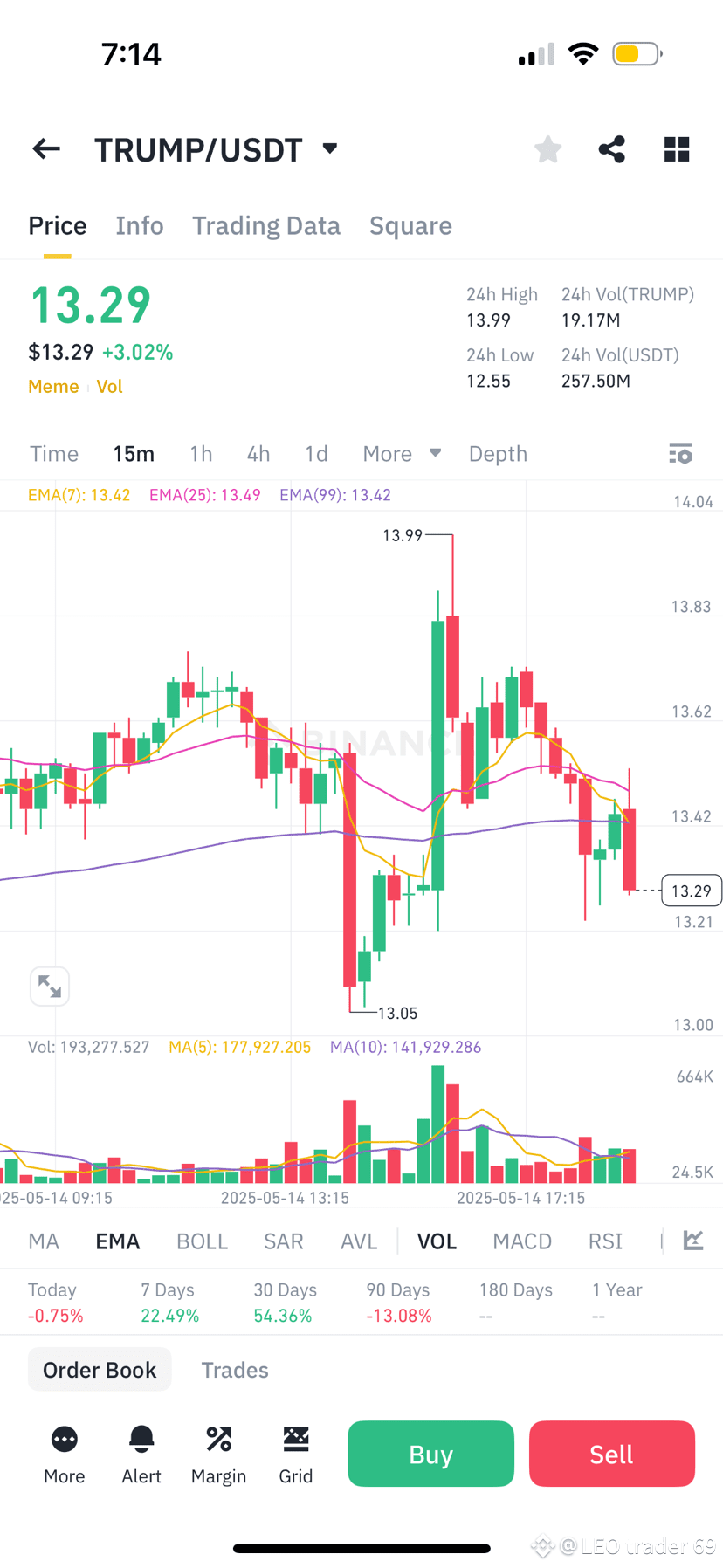This screenshot has width=723, height=1568.
Task: Open the Trades tab beside Order Book
Action: (x=235, y=1369)
